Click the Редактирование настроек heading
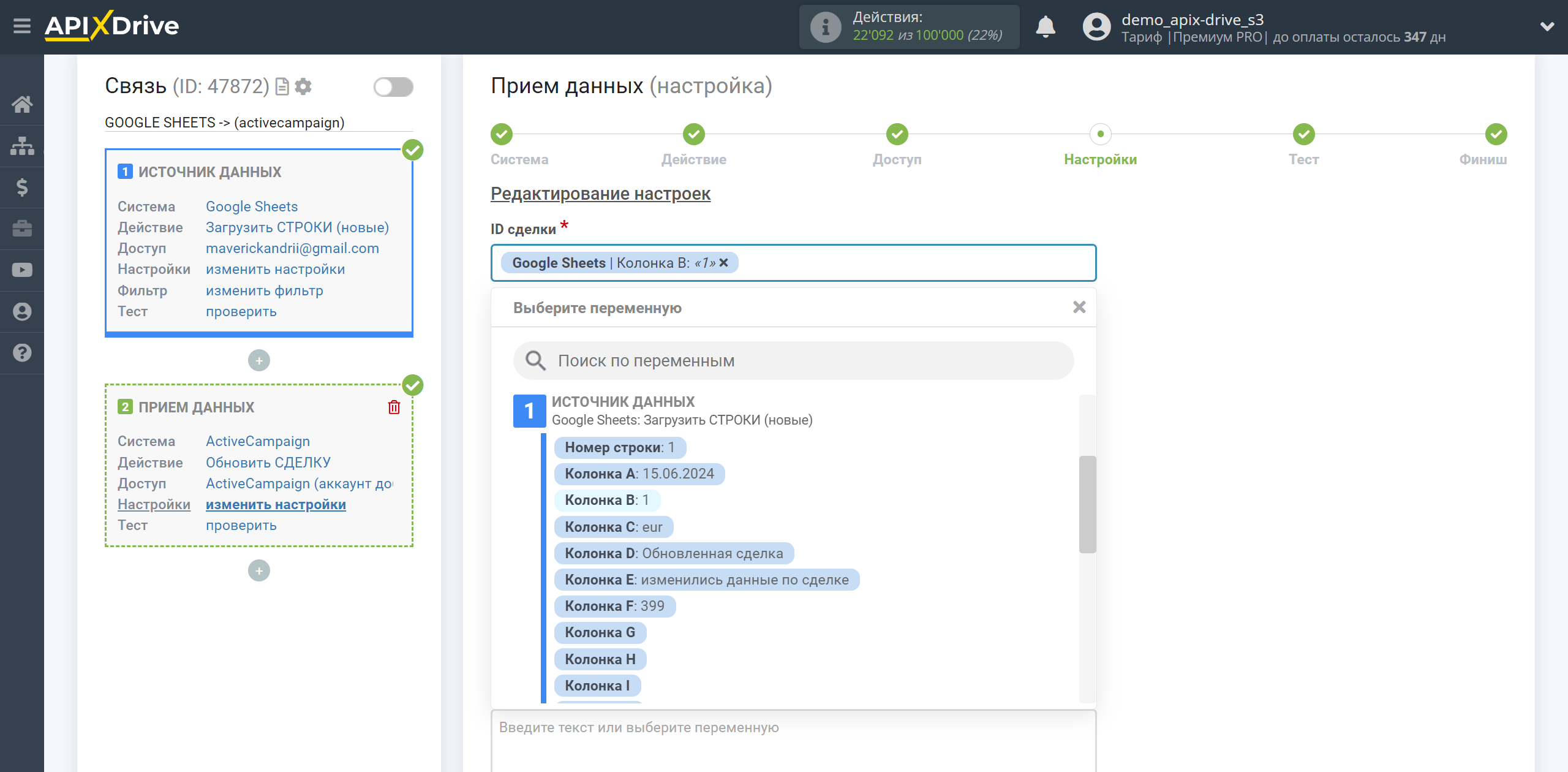1568x772 pixels. point(600,194)
